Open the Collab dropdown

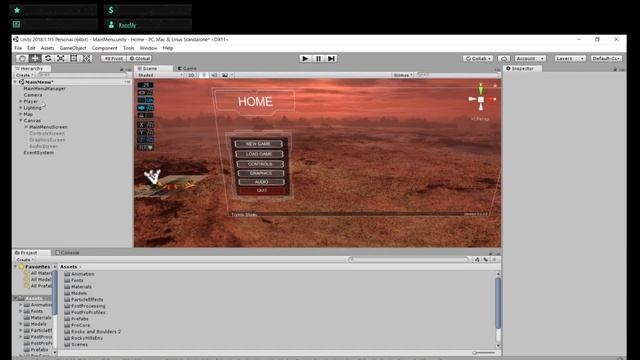pyautogui.click(x=478, y=58)
